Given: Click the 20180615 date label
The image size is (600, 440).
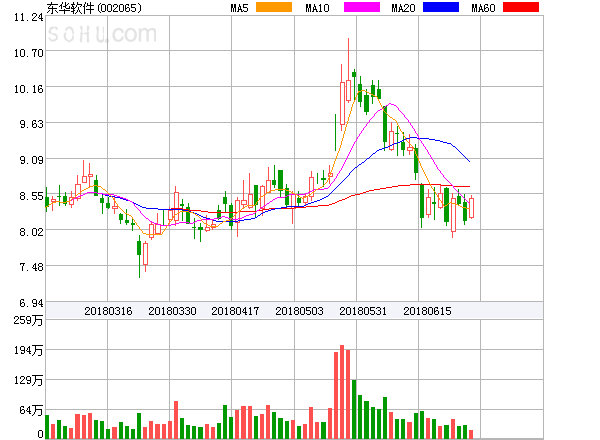Looking at the screenshot, I should (x=427, y=311).
